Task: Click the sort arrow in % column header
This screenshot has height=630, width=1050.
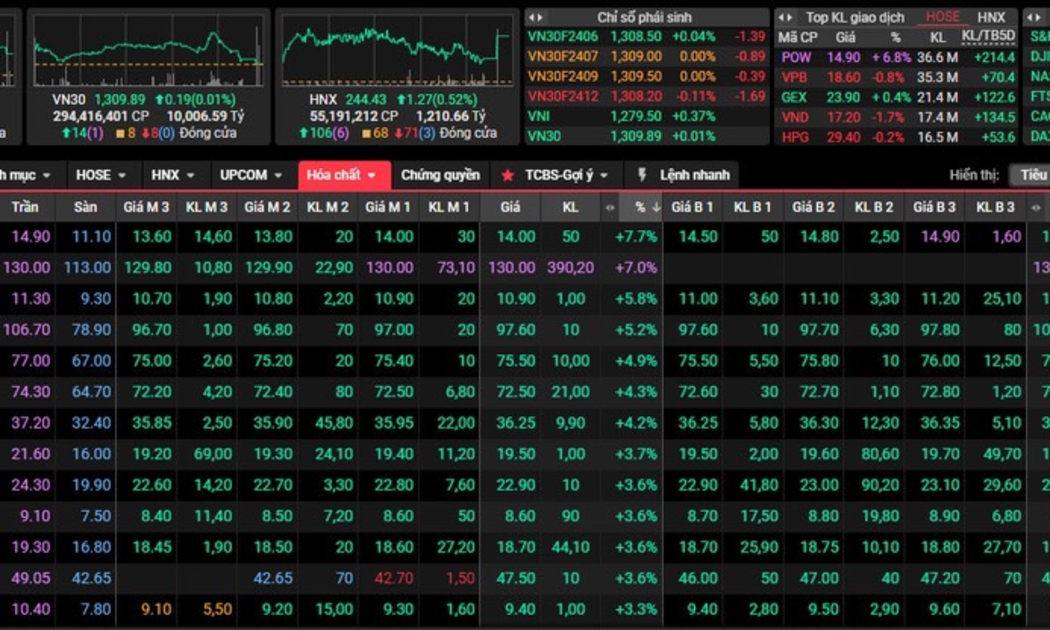Action: pyautogui.click(x=655, y=207)
